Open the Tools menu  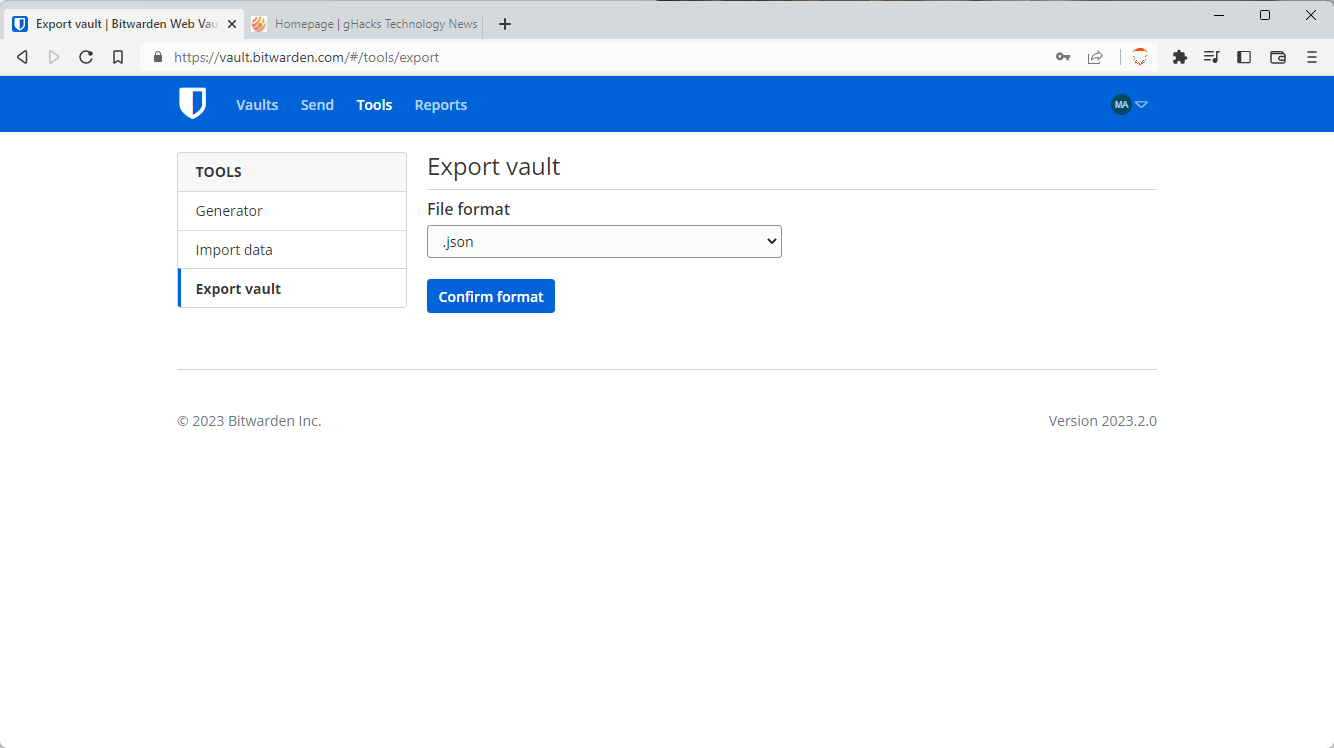(374, 104)
